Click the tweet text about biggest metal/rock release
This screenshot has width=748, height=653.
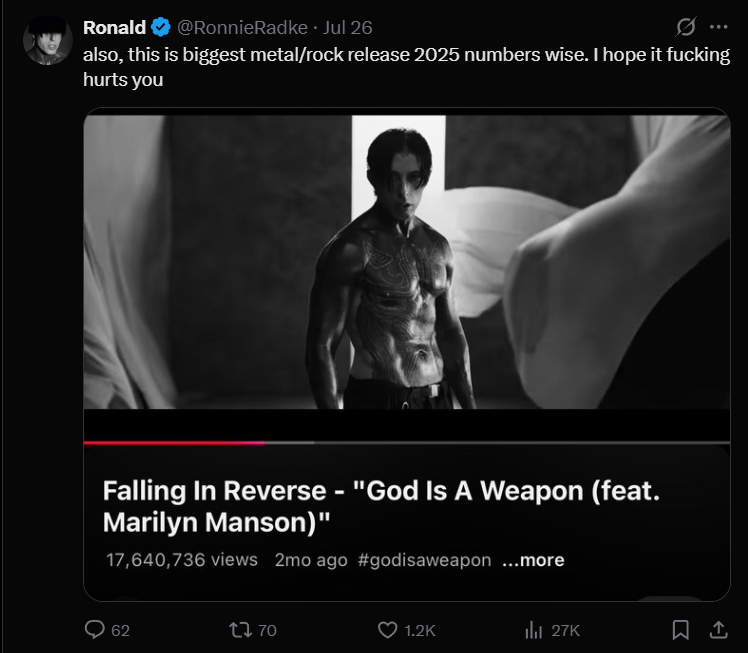click(406, 67)
